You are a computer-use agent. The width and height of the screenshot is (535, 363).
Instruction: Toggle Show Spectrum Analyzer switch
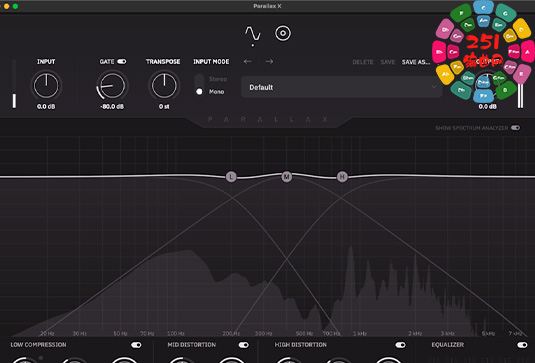pyautogui.click(x=516, y=128)
